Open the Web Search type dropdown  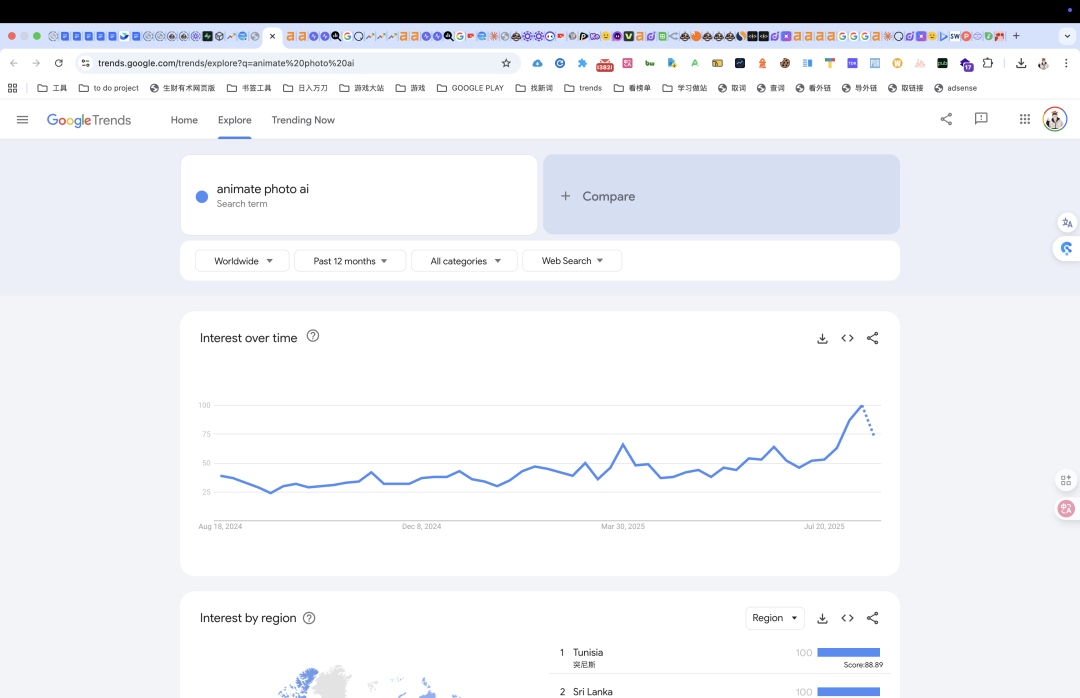[x=572, y=260]
